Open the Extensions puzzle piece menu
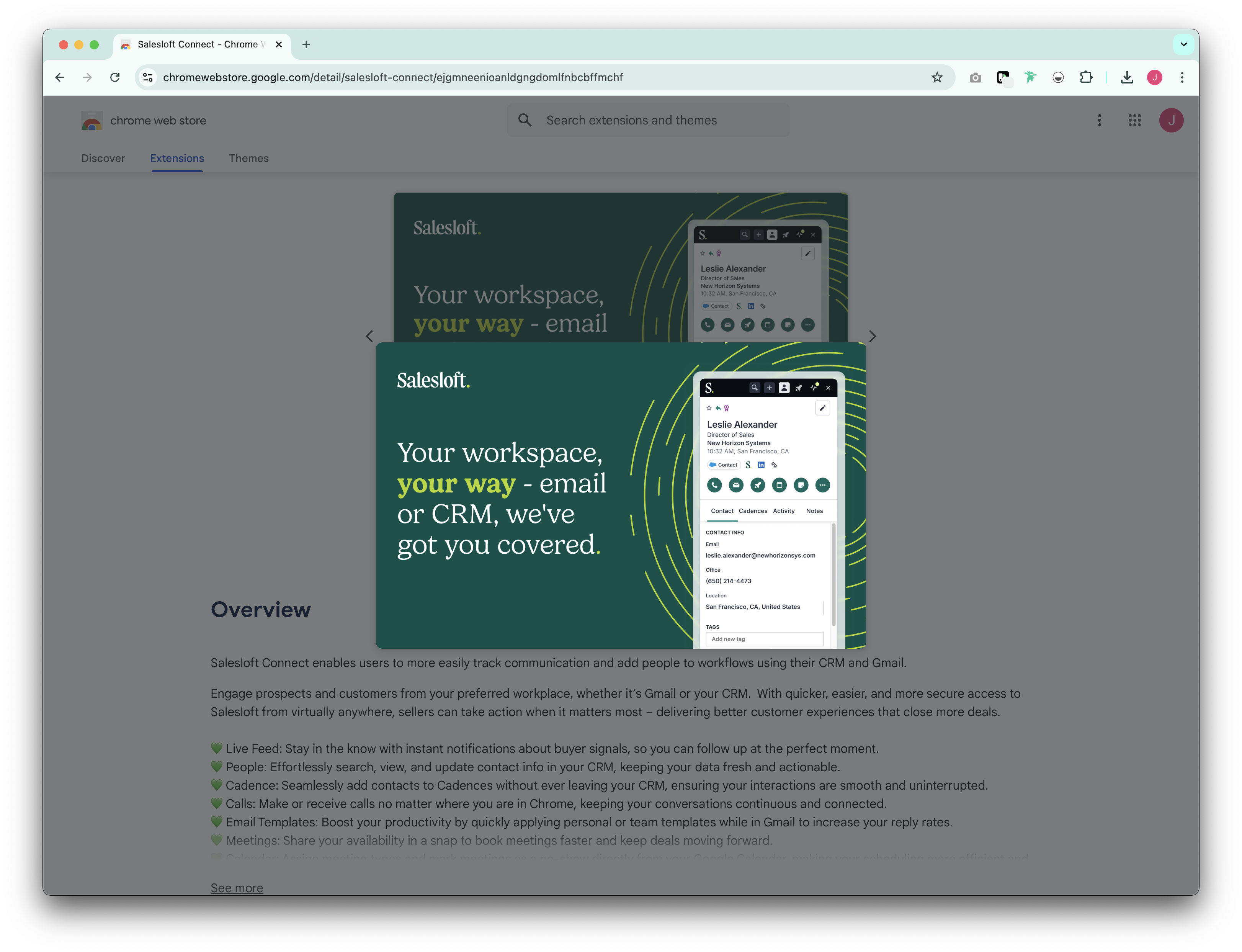The width and height of the screenshot is (1242, 952). tap(1086, 78)
